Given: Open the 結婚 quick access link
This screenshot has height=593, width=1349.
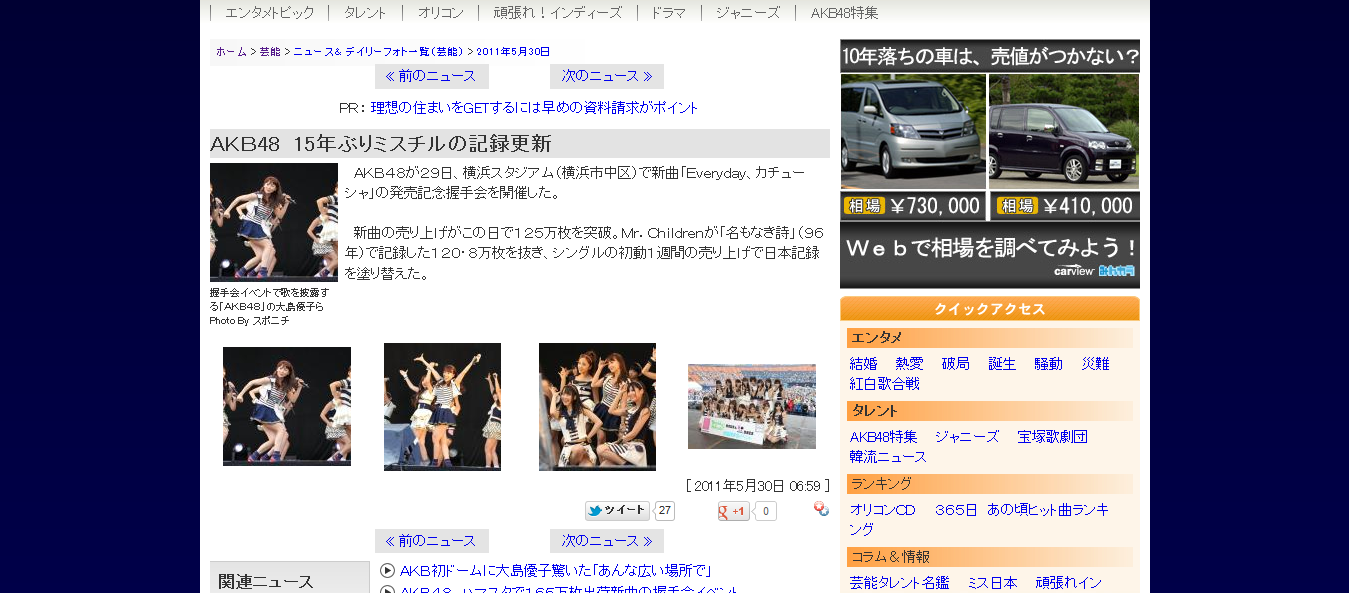Looking at the screenshot, I should [864, 364].
